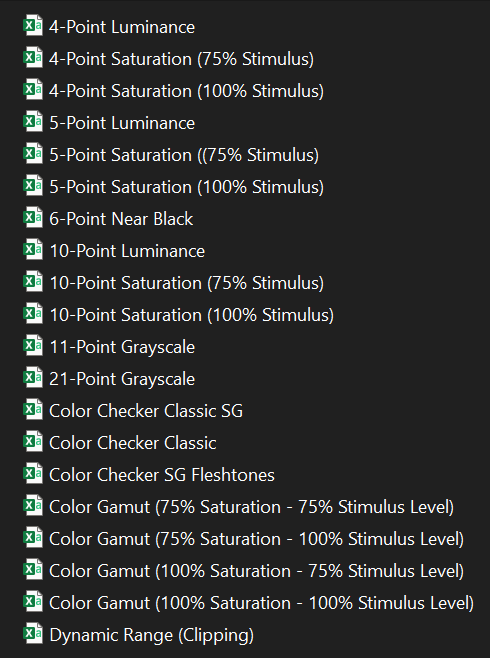Screen dimensions: 490x658
Task: Select 5-Point Saturation ((75% Stimulus) entry
Action: pos(184,155)
